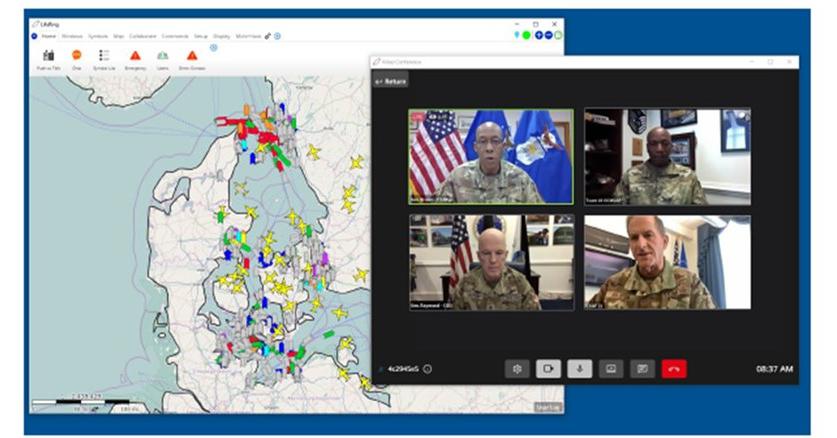837x438 pixels.
Task: Select the top-left speaker video tile
Action: click(x=490, y=157)
